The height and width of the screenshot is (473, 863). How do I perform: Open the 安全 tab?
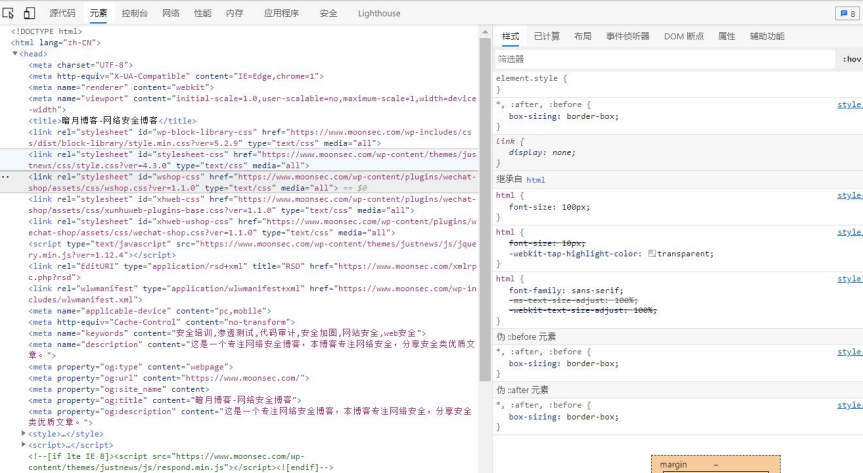coord(329,13)
